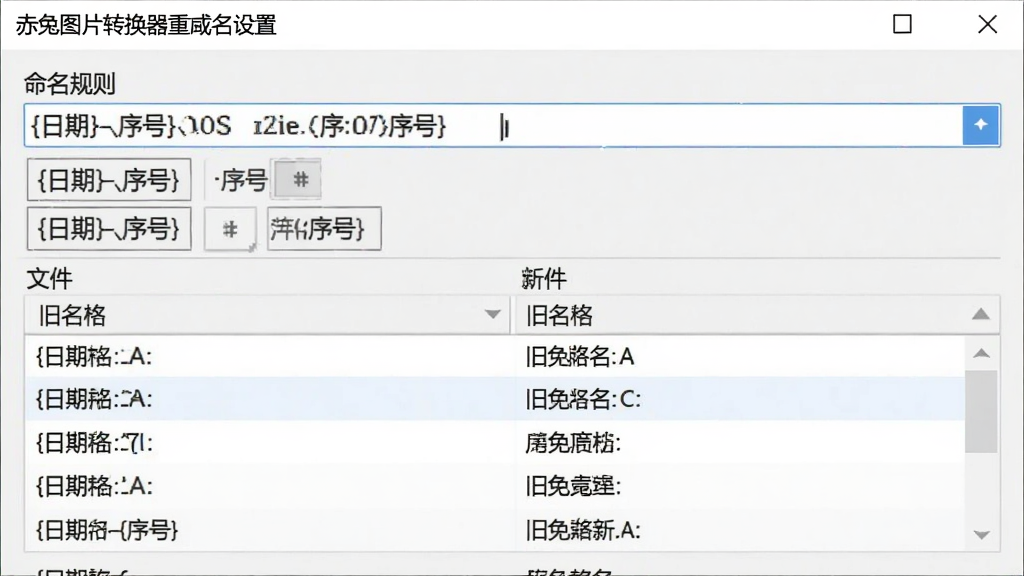Image resolution: width=1024 pixels, height=576 pixels.
Task: Click the sort triangle in right 旧名格 header
Action: tap(980, 315)
